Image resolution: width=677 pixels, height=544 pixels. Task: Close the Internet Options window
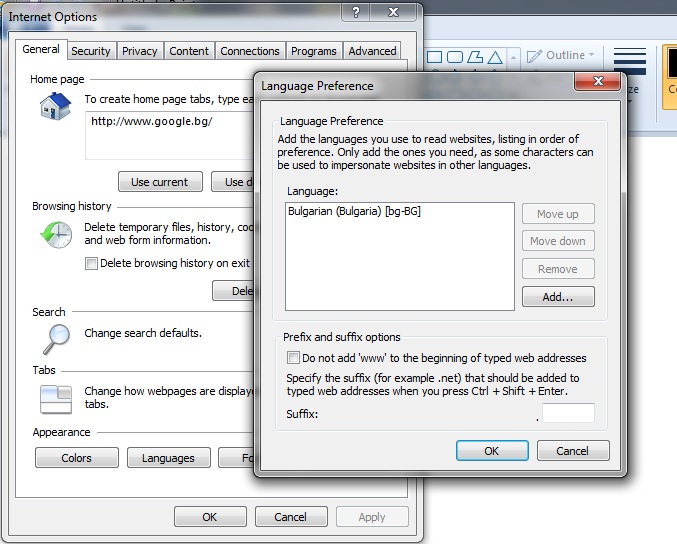[x=393, y=12]
